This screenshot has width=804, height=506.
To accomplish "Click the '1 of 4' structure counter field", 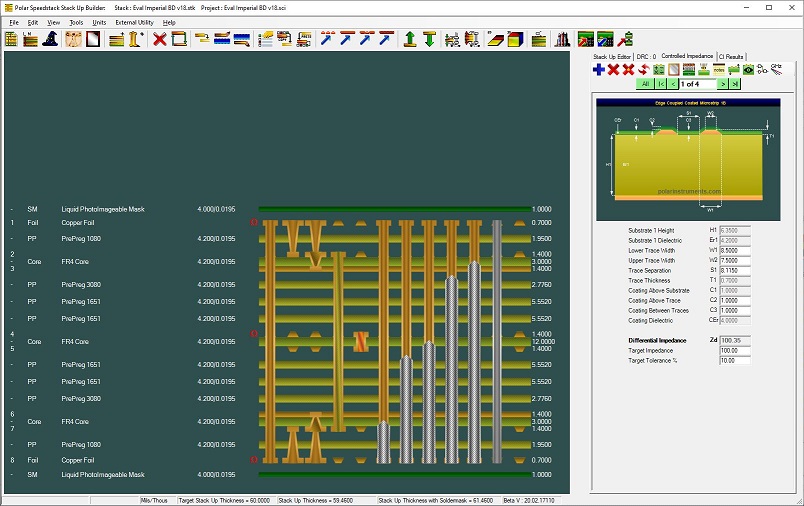I will (698, 84).
